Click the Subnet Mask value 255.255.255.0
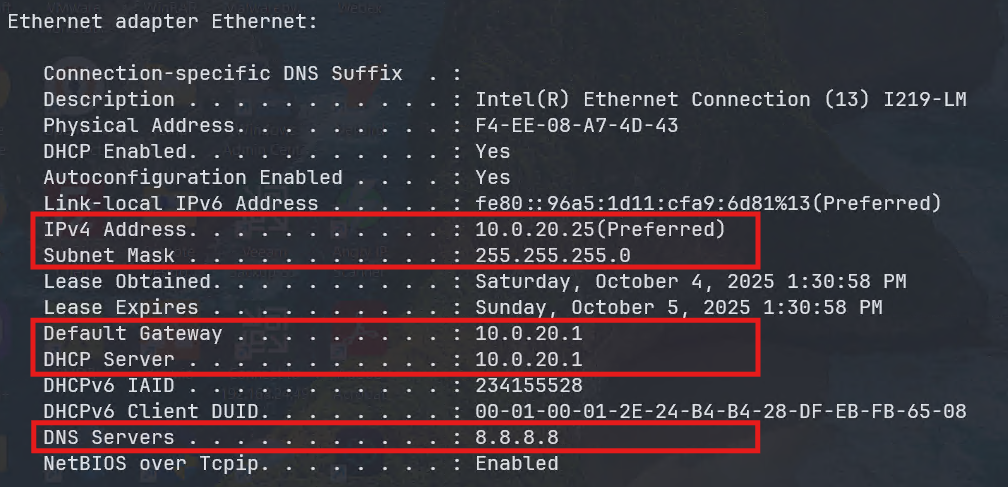The height and width of the screenshot is (487, 1008). coord(552,255)
